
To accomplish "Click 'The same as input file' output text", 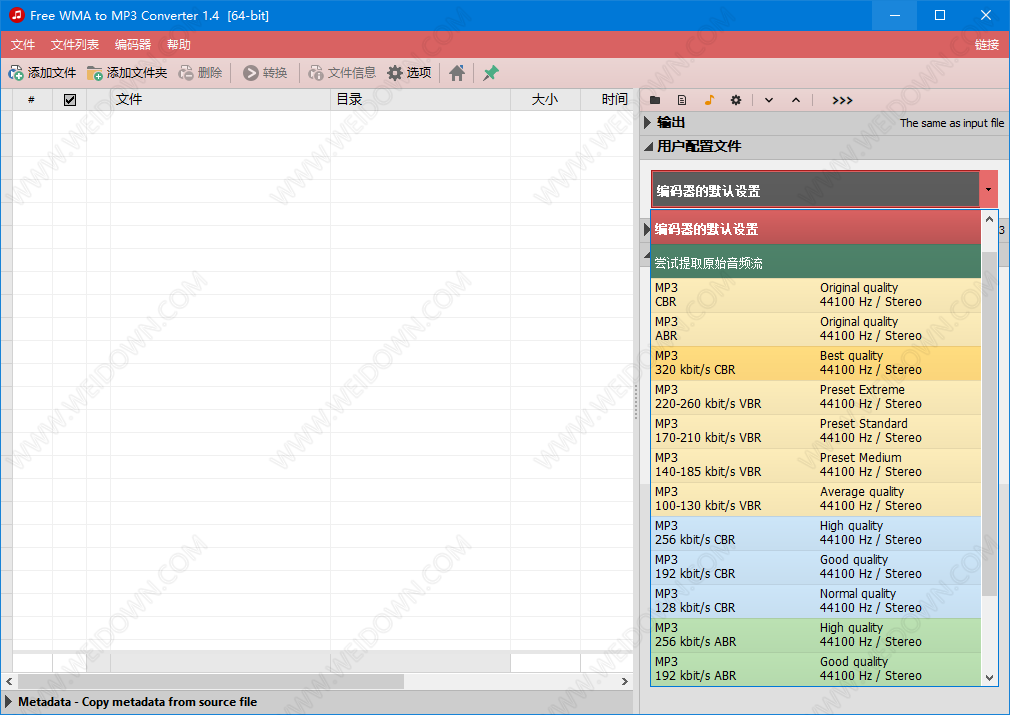I will (x=951, y=123).
